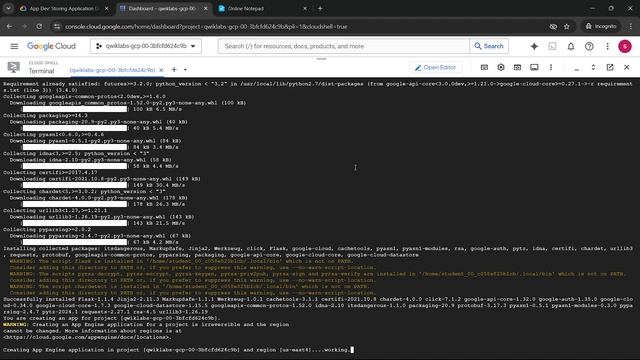
Task: Expand the new session dropdown arrow
Action: point(185,70)
